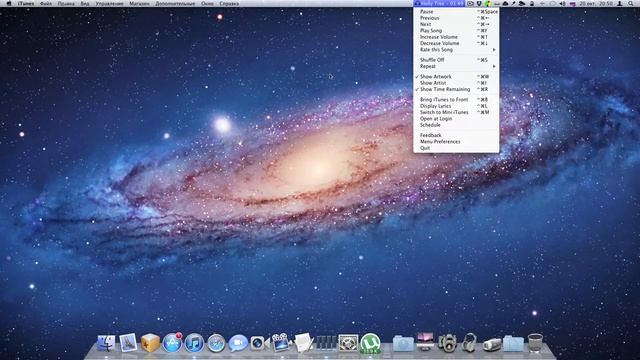Launch the photo camera app in dock
Screen dimensions: 640x360
click(447, 343)
